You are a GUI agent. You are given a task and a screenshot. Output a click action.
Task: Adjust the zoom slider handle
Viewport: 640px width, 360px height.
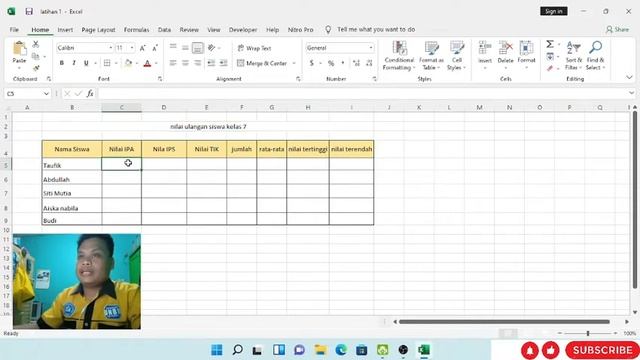(x=588, y=333)
